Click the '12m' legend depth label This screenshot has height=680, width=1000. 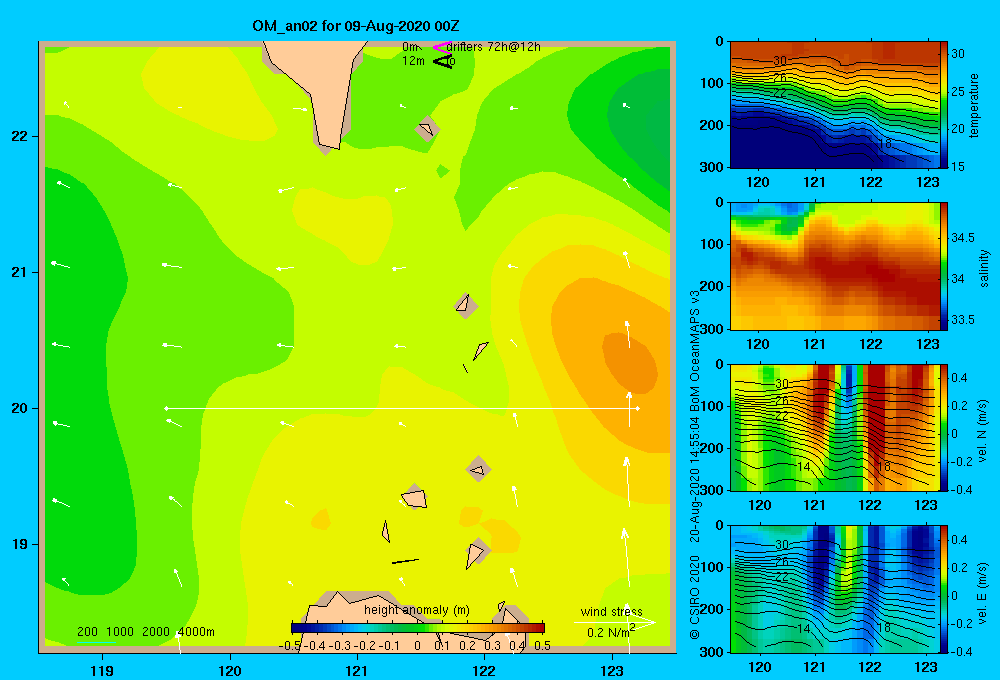coord(413,61)
